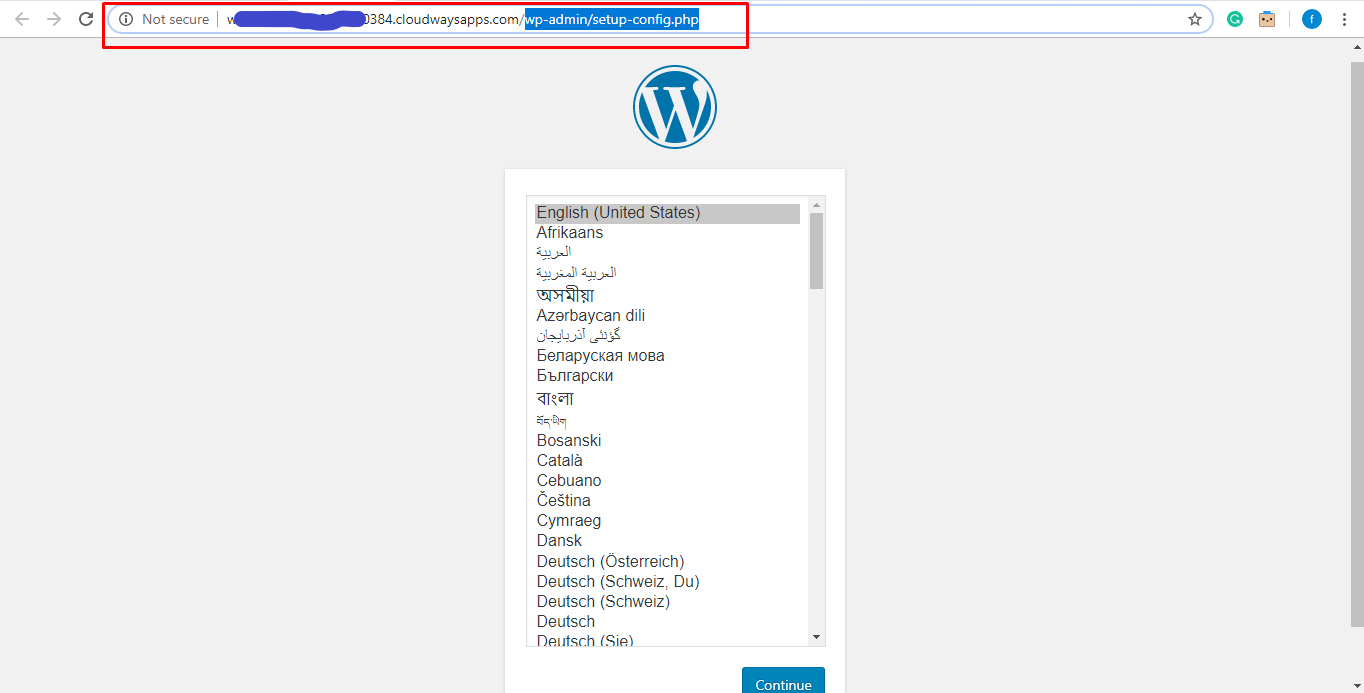Screen dimensions: 1364x693
Task: Click the language list scroll down arrow
Action: point(816,637)
